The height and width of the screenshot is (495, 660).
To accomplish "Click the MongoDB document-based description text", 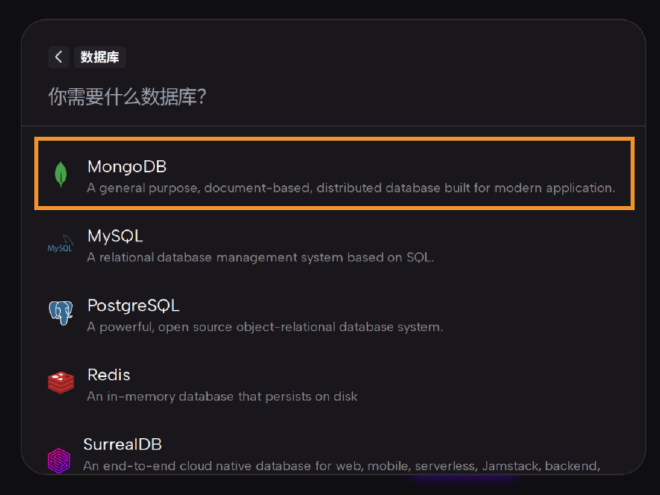I will point(350,187).
